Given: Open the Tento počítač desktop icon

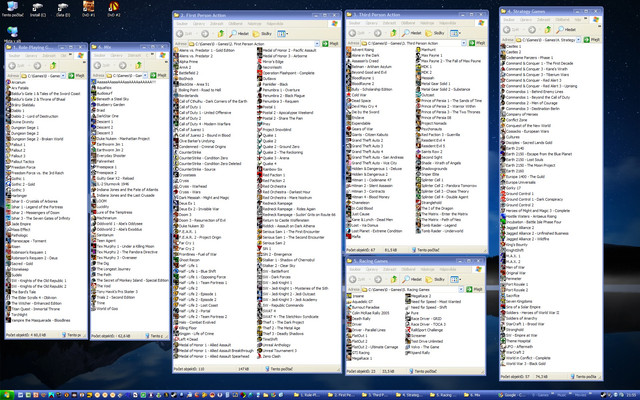Looking at the screenshot, I should tap(12, 7).
